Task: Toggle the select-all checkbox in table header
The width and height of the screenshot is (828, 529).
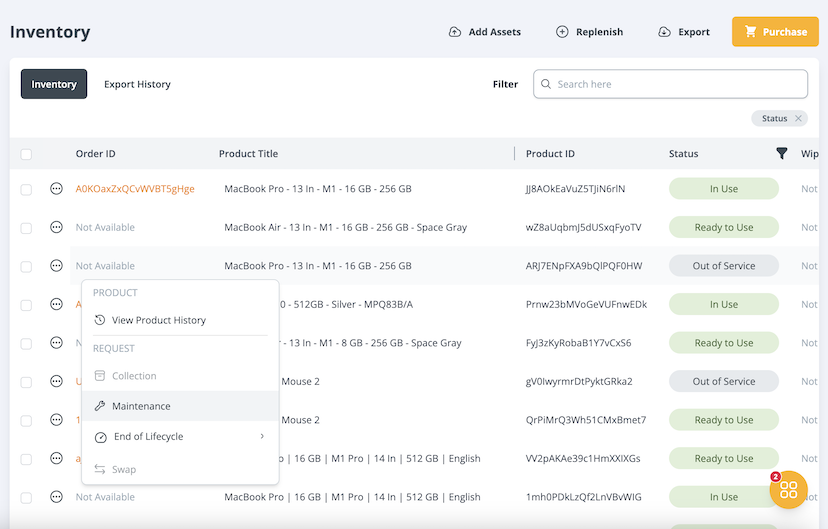Action: click(26, 154)
